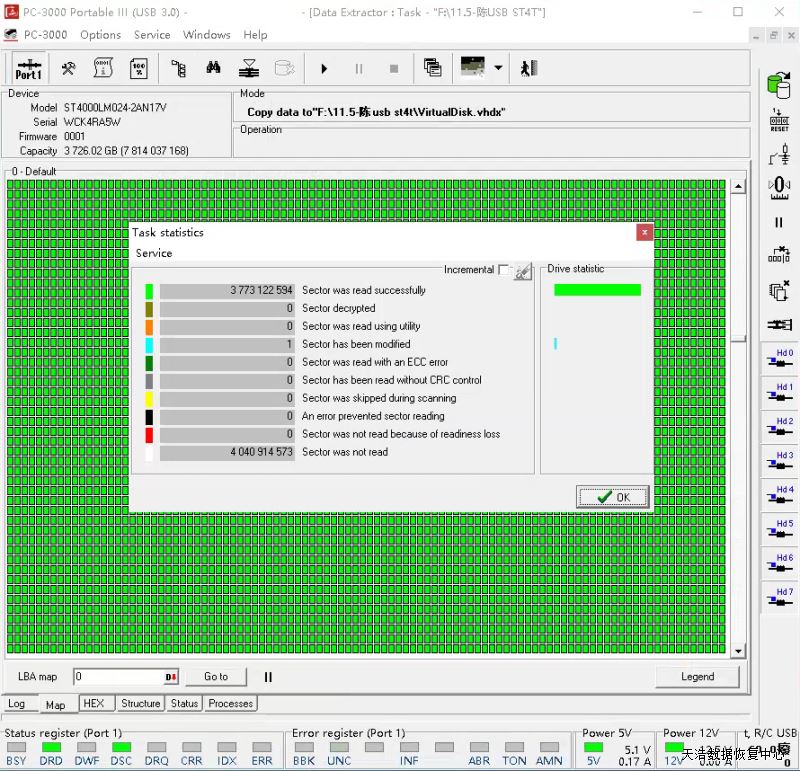Click the binoculars search icon
This screenshot has height=771, width=800.
213,68
